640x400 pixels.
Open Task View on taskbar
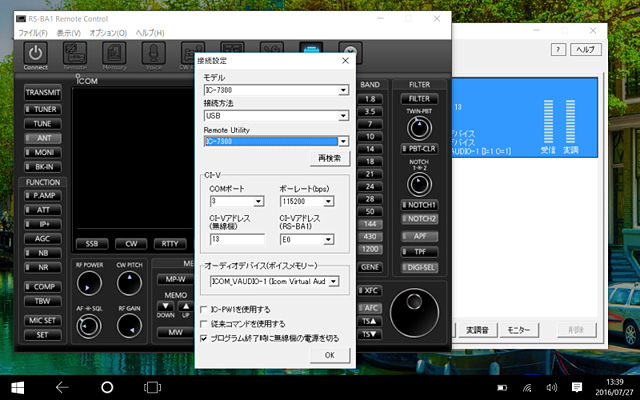click(x=152, y=387)
